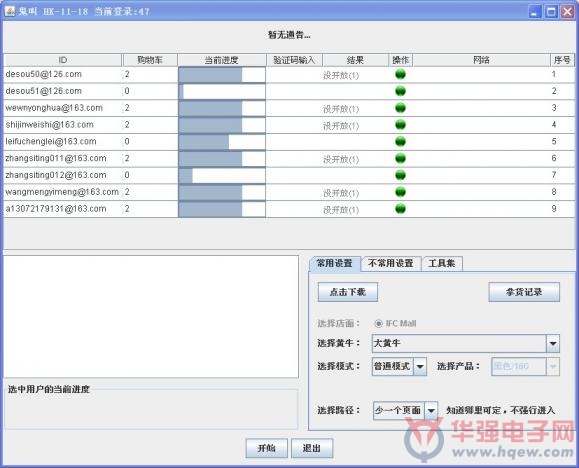Click the 点击下载 button
The height and width of the screenshot is (468, 579).
(x=347, y=292)
